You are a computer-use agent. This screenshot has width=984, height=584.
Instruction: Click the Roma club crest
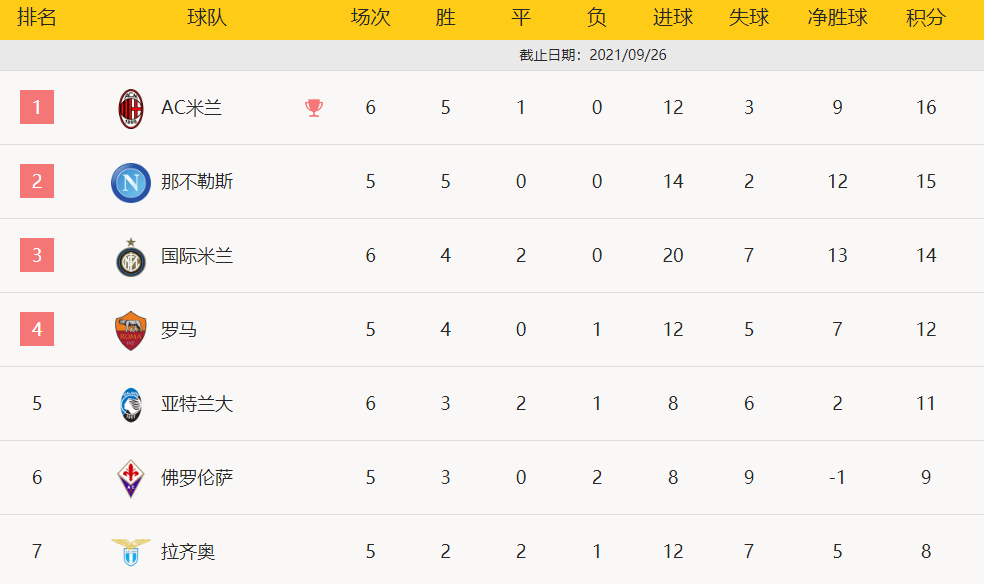[131, 330]
